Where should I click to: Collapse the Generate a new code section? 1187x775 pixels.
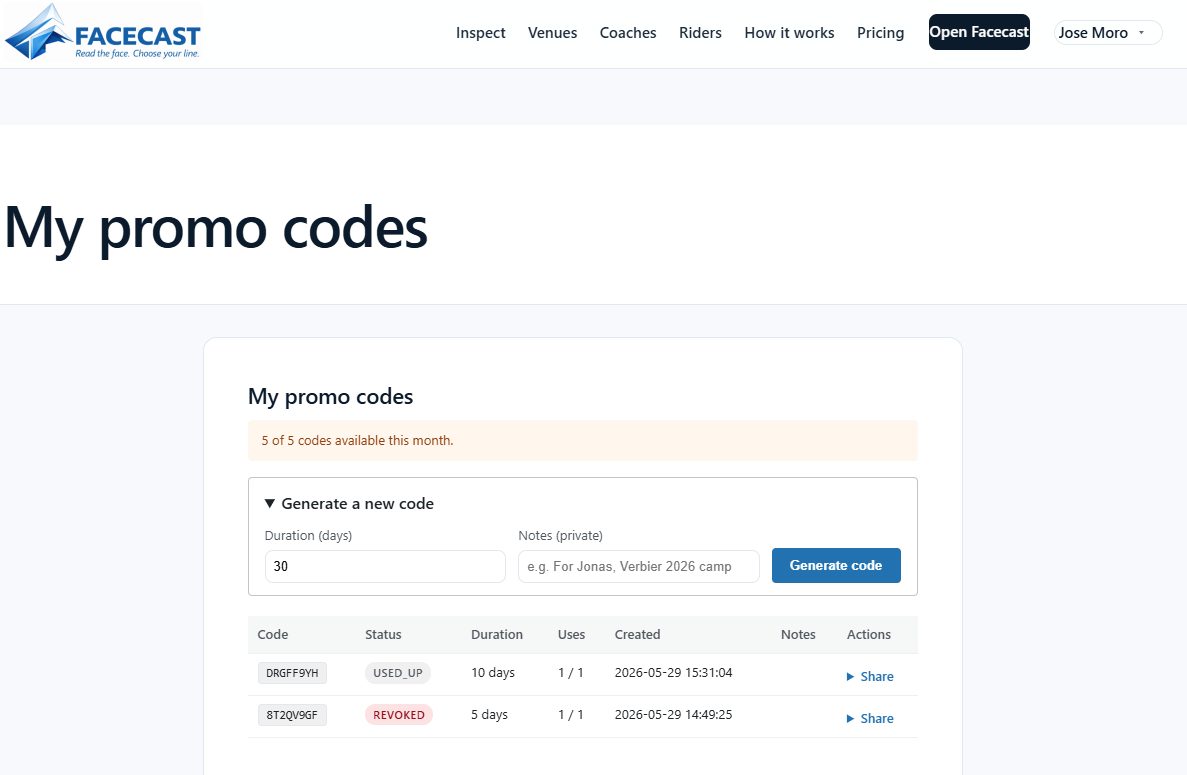pyautogui.click(x=349, y=503)
